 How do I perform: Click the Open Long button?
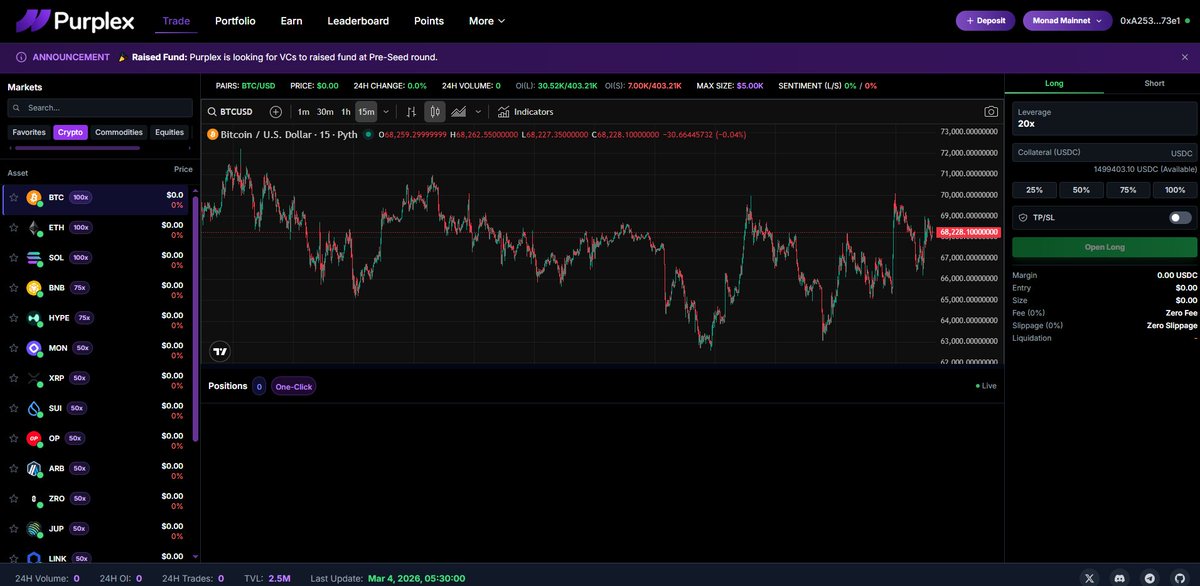pyautogui.click(x=1104, y=247)
